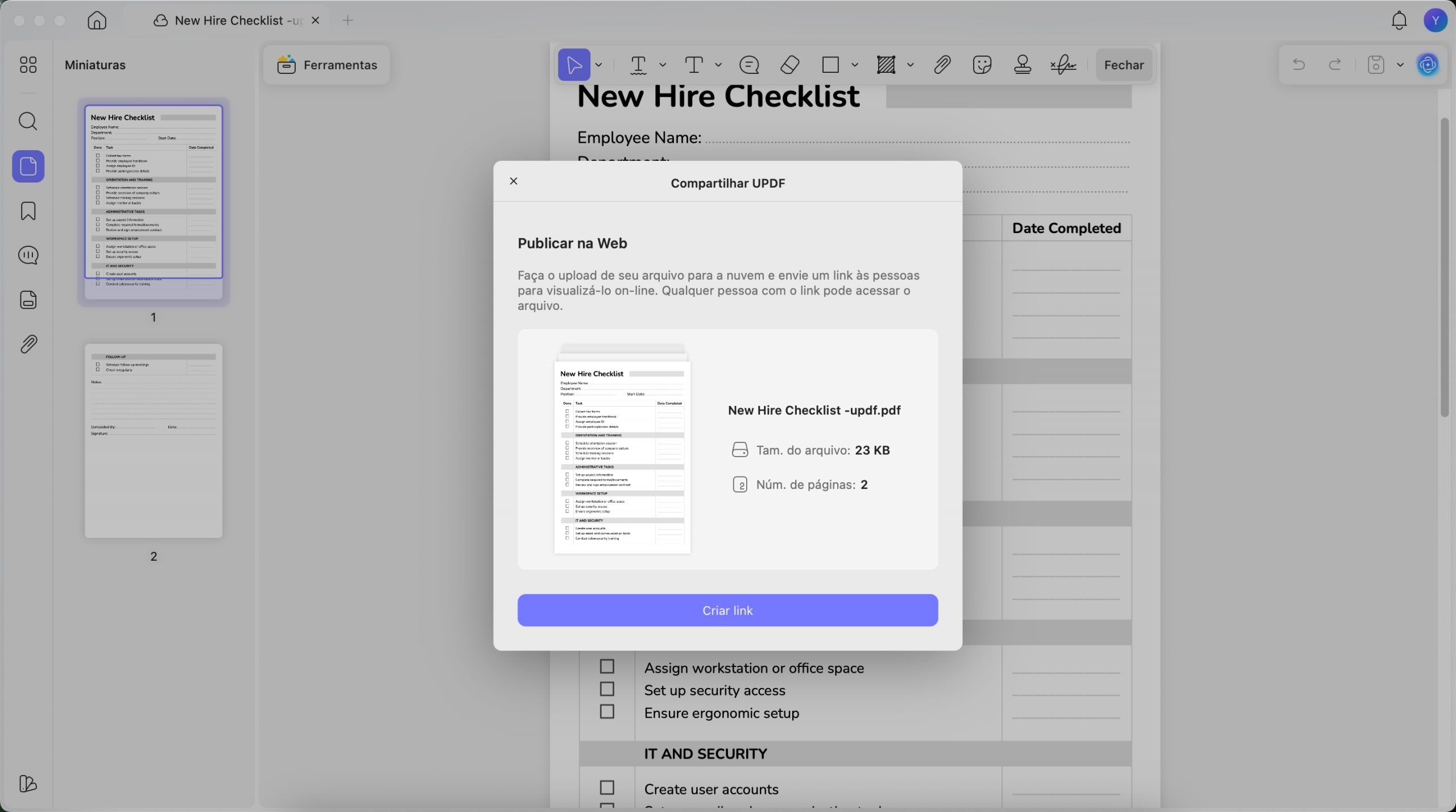Click the Criar link button
1456x812 pixels.
pos(727,610)
